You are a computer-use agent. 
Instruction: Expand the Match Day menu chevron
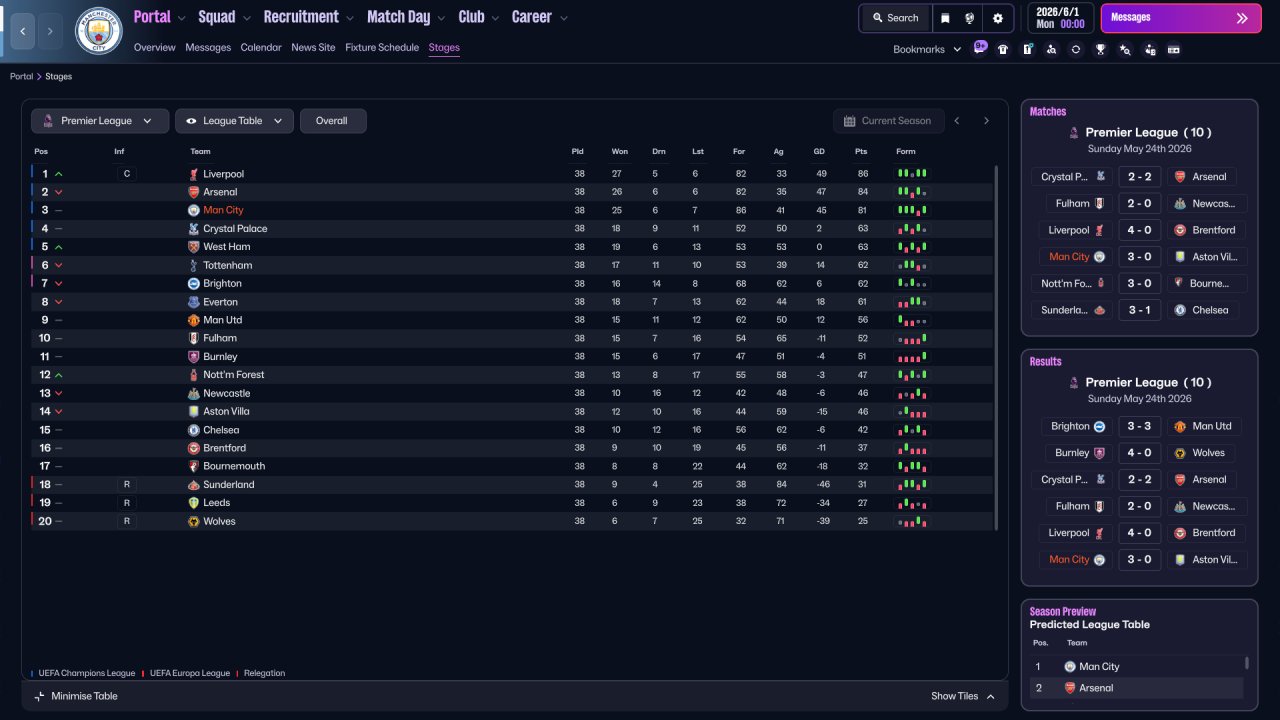[441, 18]
